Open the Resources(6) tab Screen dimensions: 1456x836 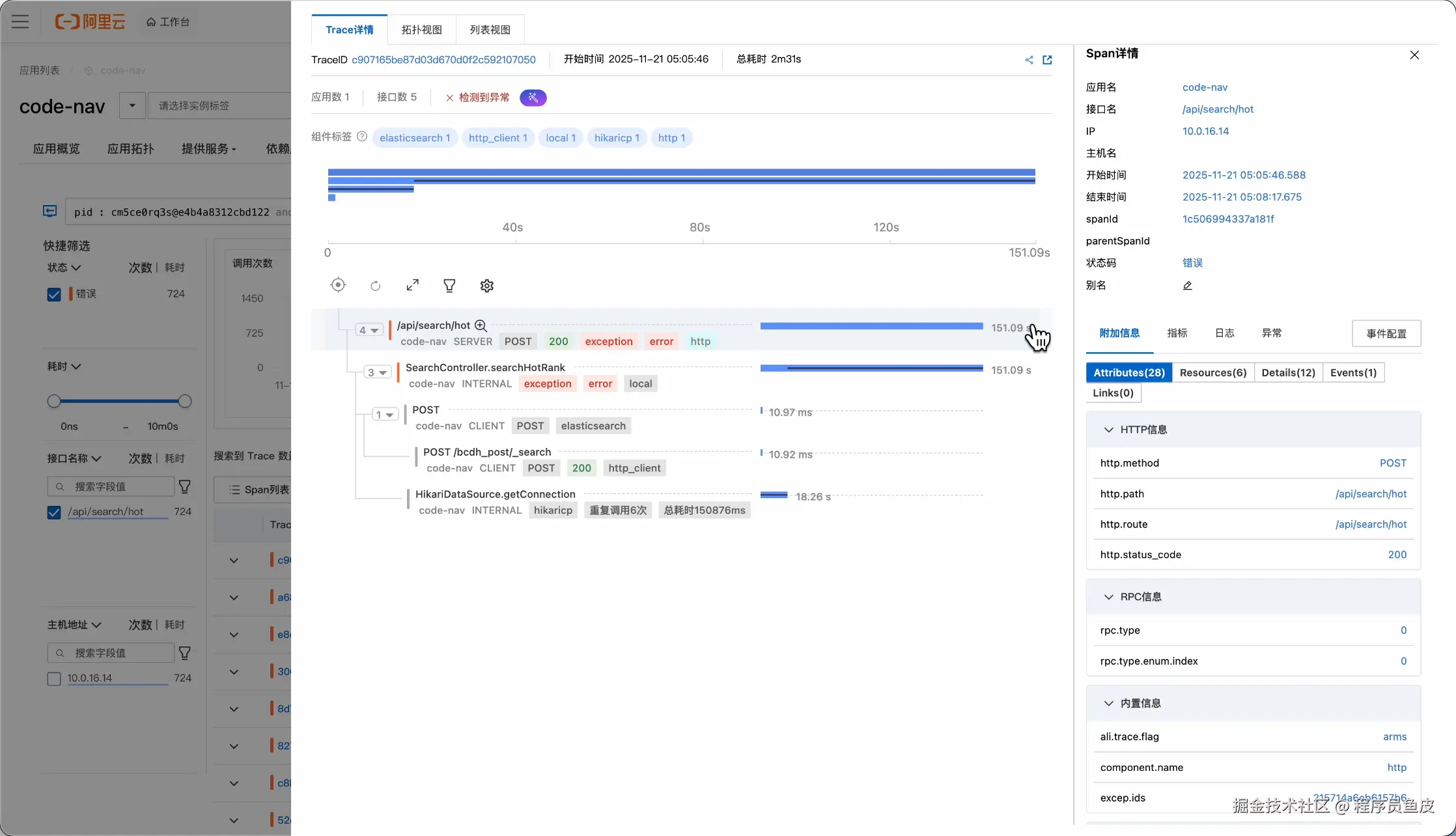pos(1212,372)
